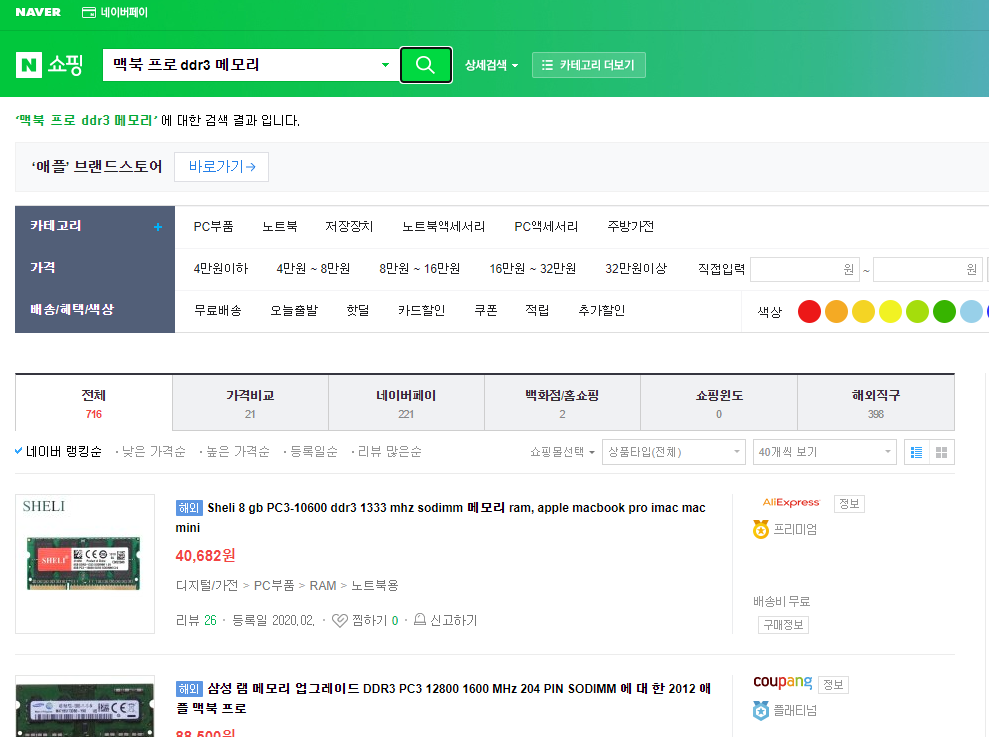Select the 가격비교 tab
The width and height of the screenshot is (989, 737).
(250, 403)
